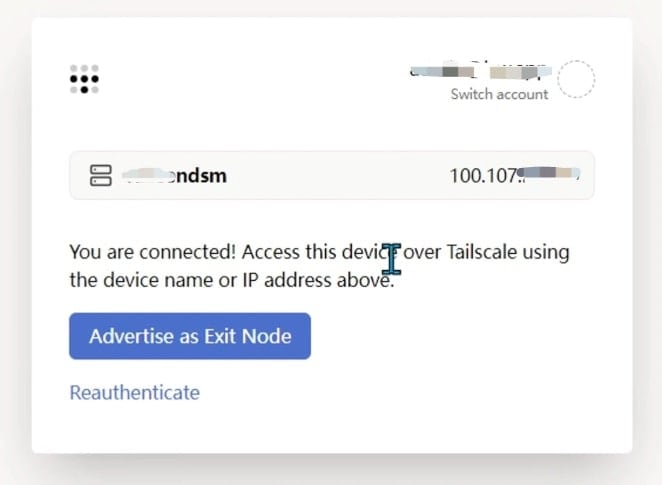The image size is (662, 485).
Task: Click the blurred part of the IP address
Action: [x=550, y=174]
